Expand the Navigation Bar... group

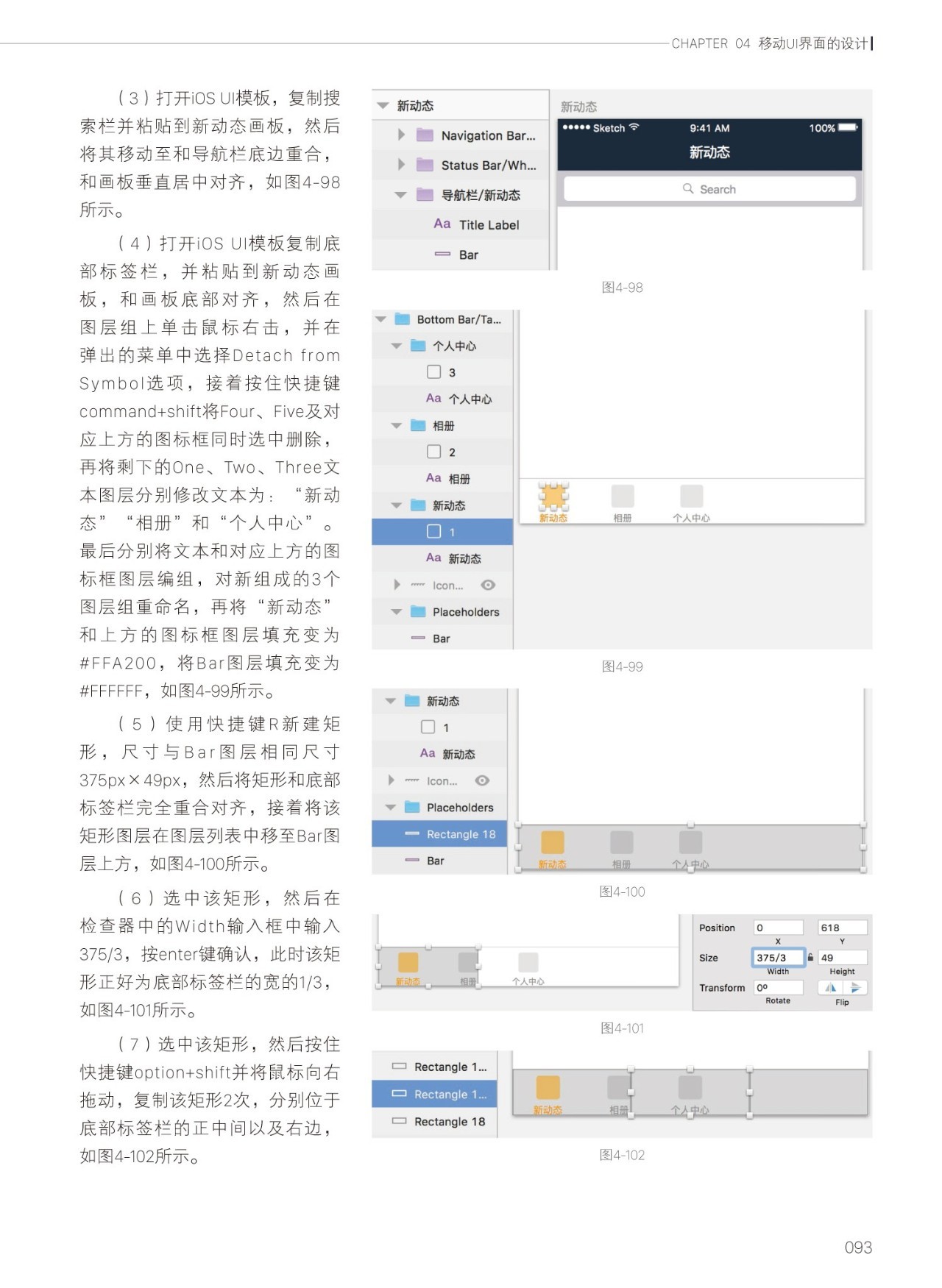coord(401,135)
